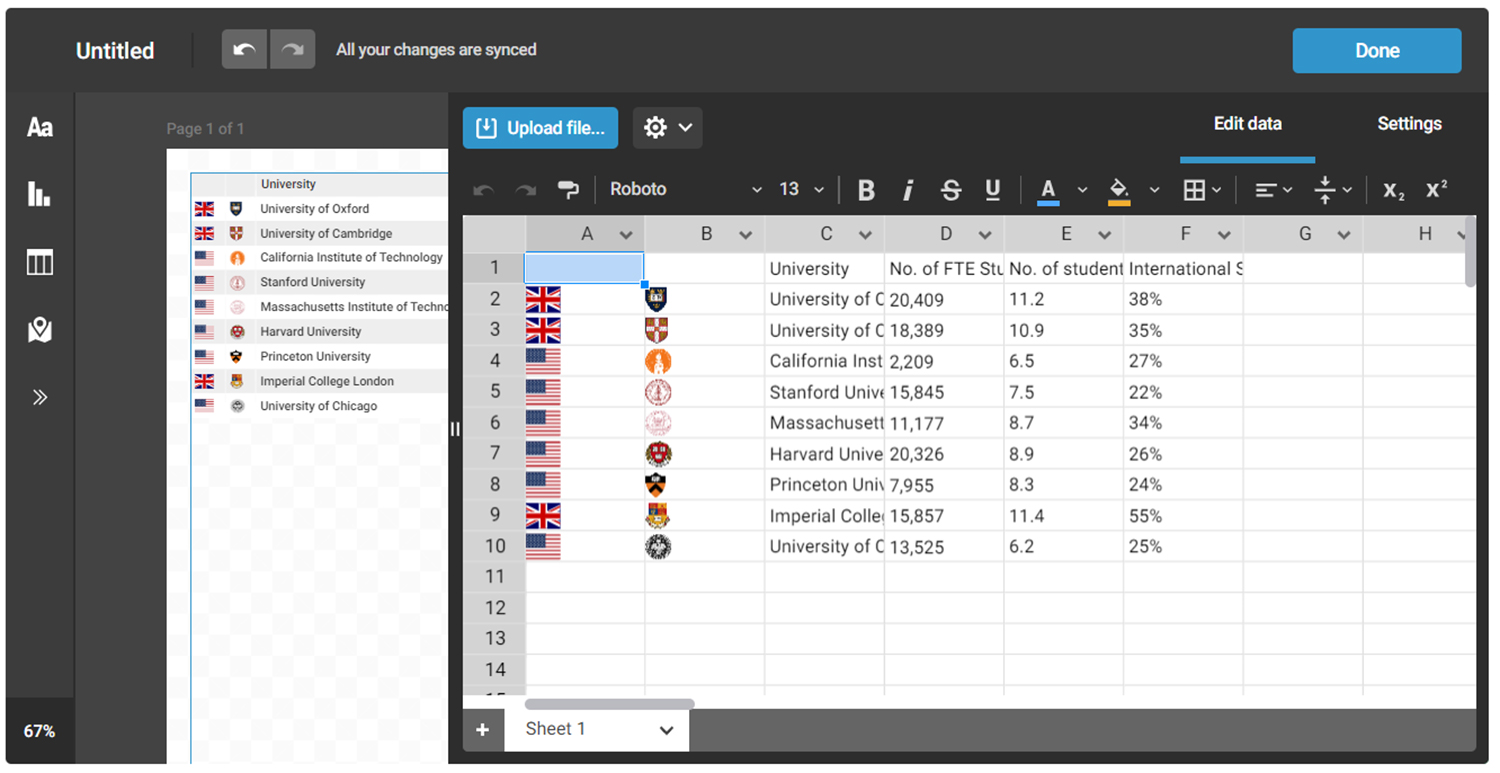Click the Done button

point(1377,50)
